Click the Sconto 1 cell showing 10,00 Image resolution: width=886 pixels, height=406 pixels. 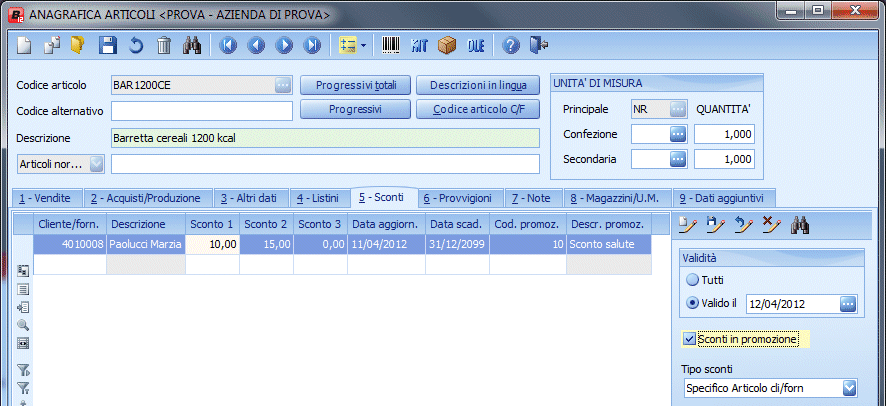(x=212, y=245)
